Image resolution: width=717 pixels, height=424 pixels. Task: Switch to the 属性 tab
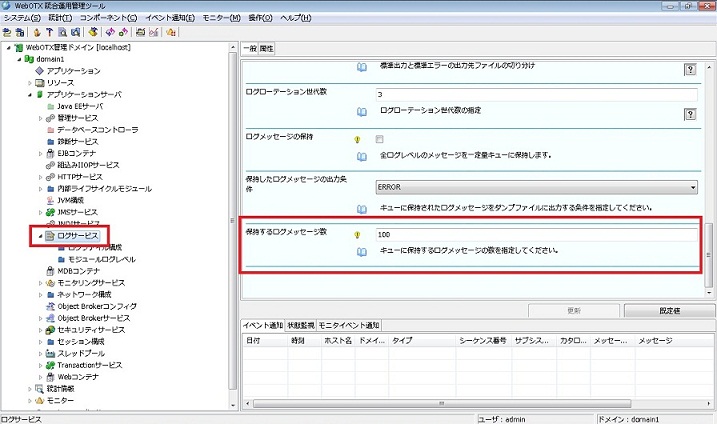click(x=267, y=48)
